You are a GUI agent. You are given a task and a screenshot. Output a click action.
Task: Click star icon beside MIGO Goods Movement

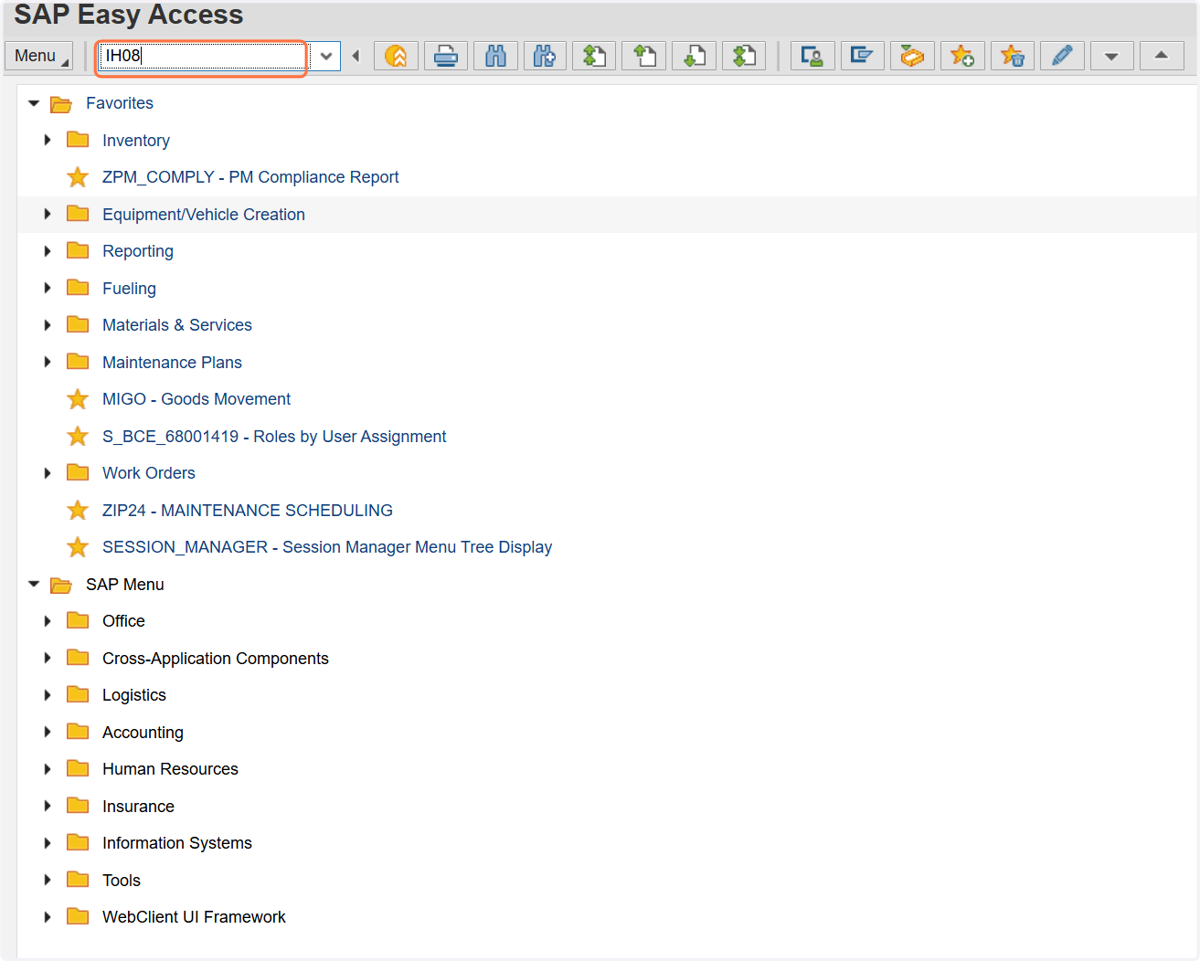(x=78, y=400)
